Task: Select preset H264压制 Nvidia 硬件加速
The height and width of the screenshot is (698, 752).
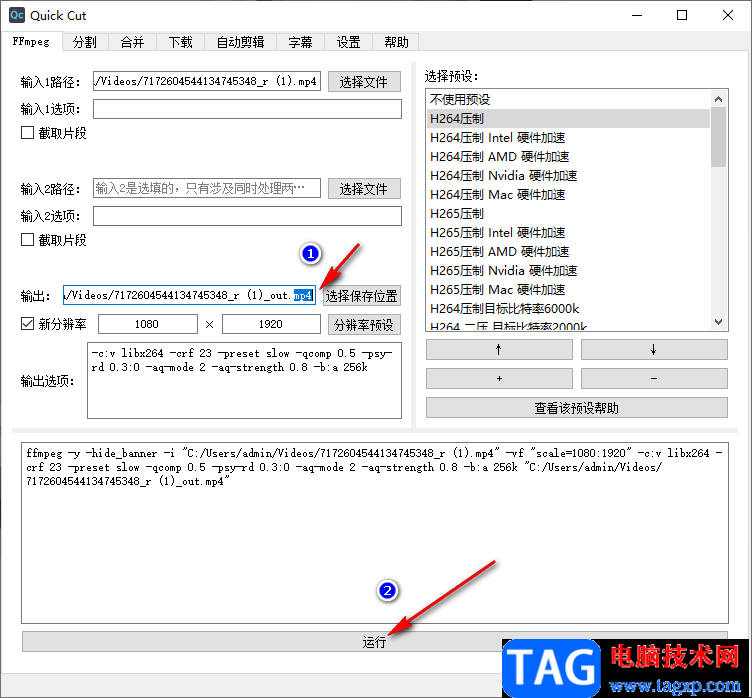Action: point(568,176)
